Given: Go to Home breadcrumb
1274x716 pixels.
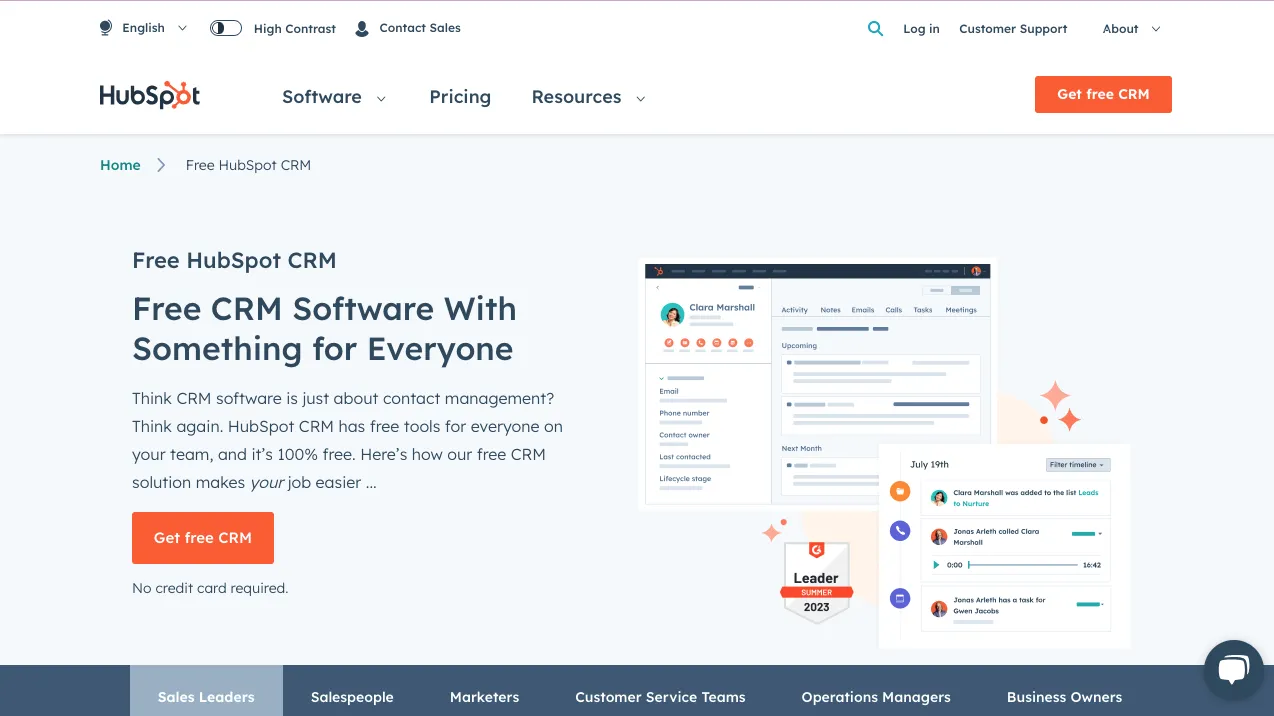Looking at the screenshot, I should (120, 165).
